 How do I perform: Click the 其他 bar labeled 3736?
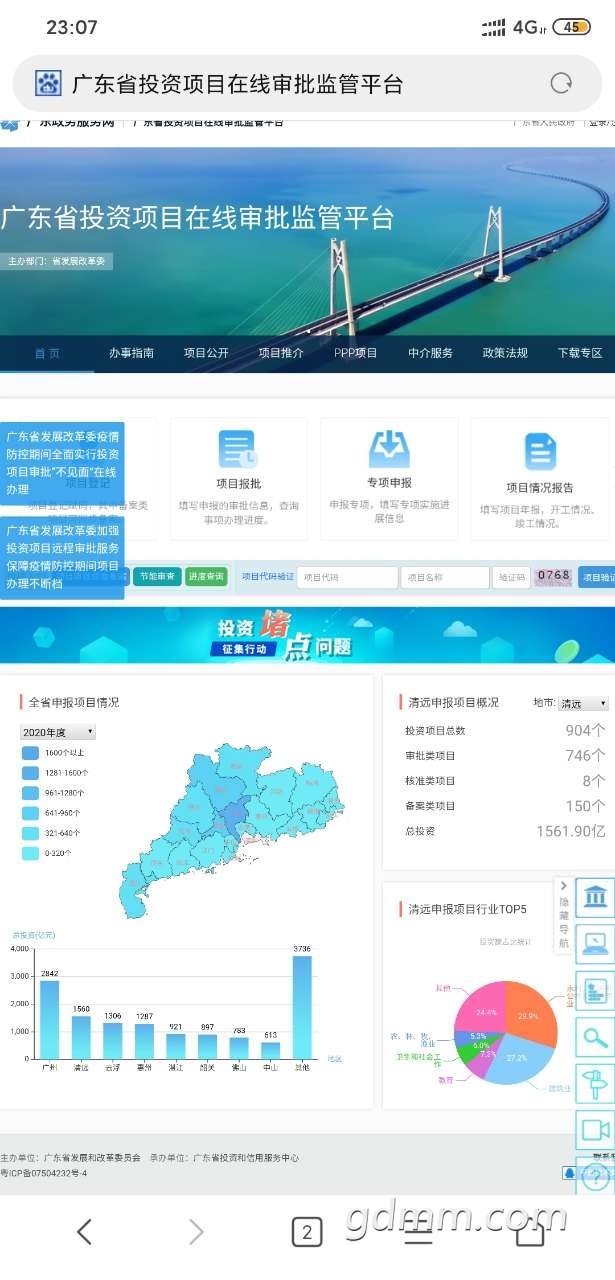point(302,1007)
